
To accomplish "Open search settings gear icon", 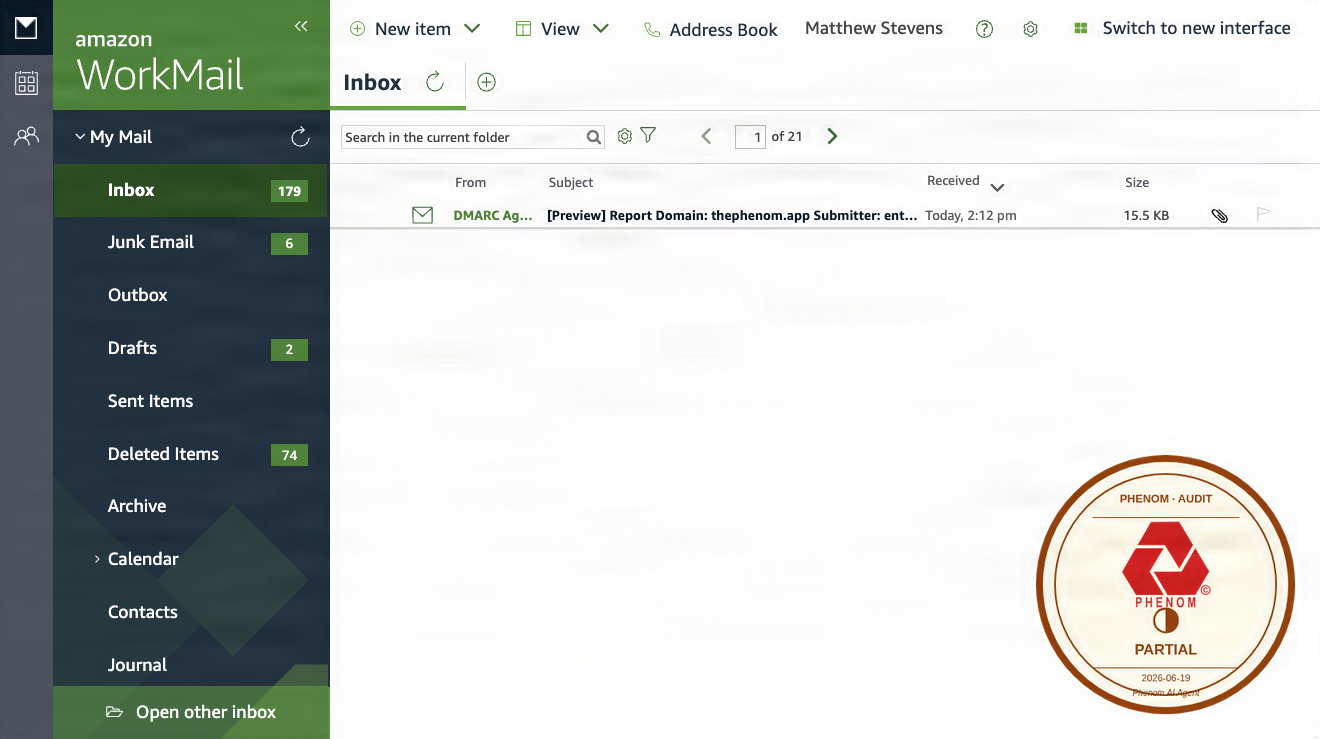I will [x=625, y=136].
